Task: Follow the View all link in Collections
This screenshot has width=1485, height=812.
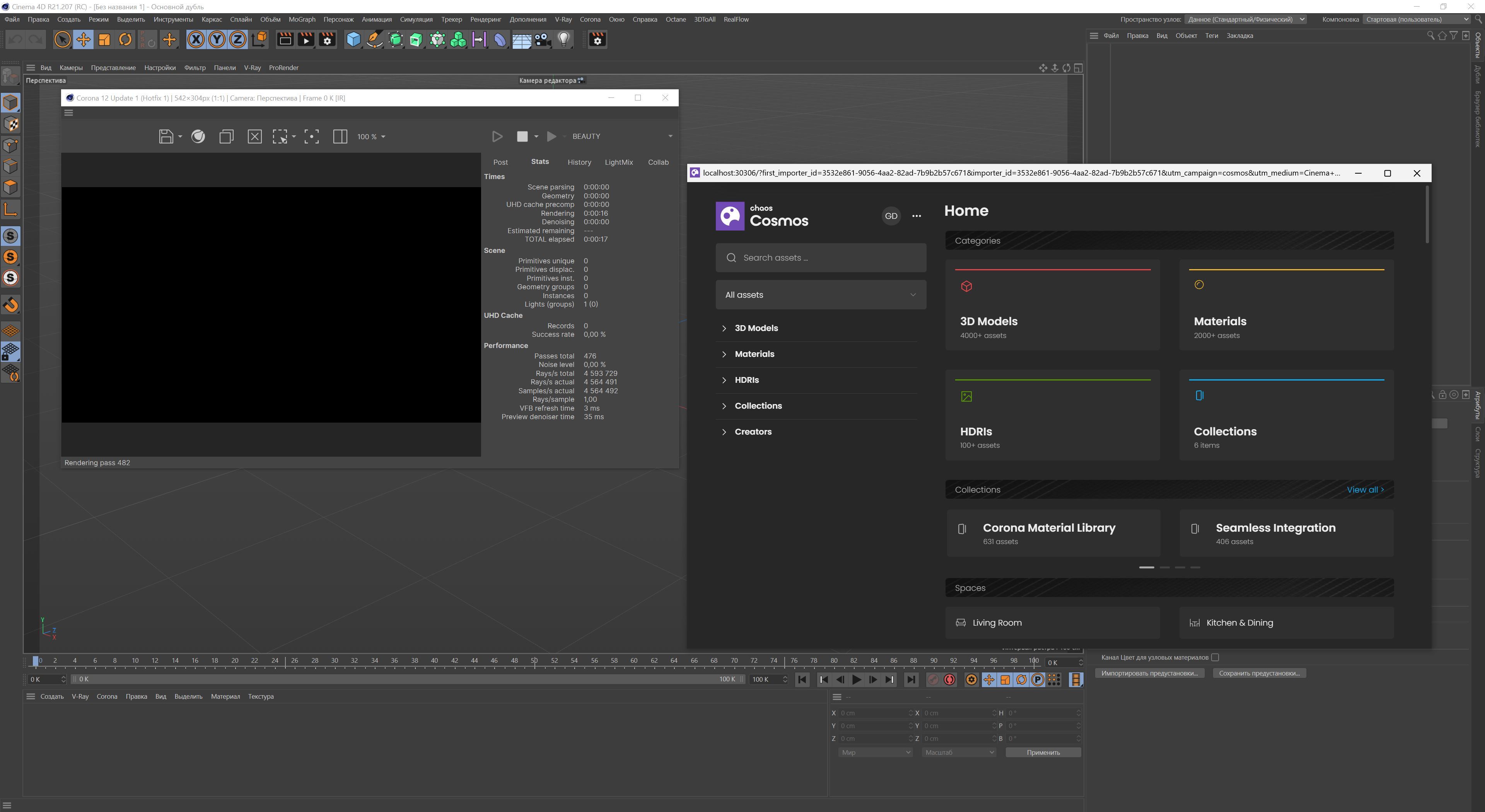Action: click(1365, 490)
